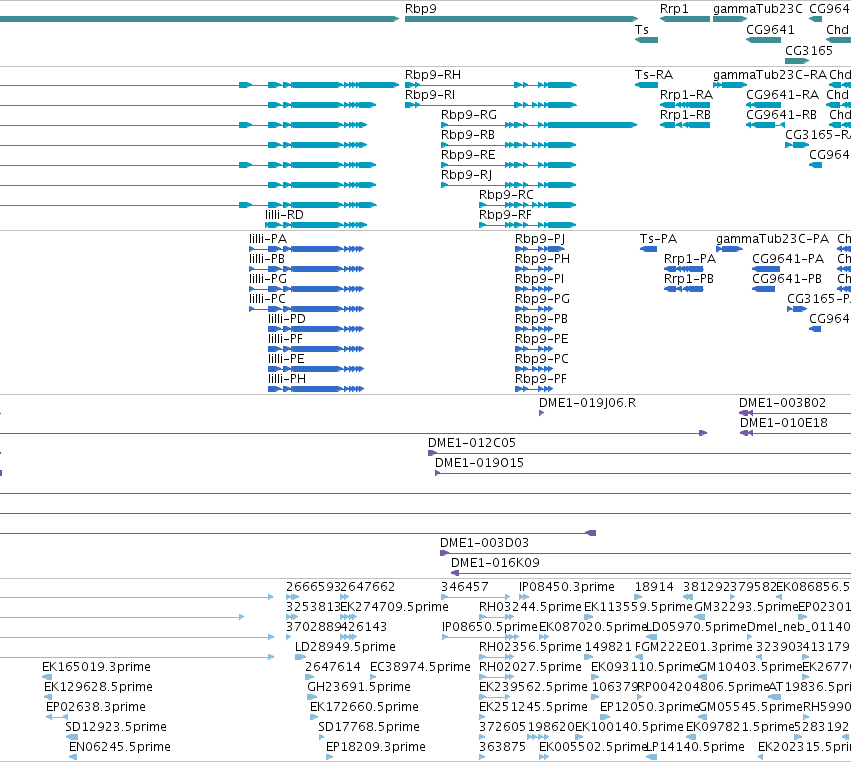Select the EK165019.3prime EST label
Screen dimensions: 851x762
[x=96, y=667]
